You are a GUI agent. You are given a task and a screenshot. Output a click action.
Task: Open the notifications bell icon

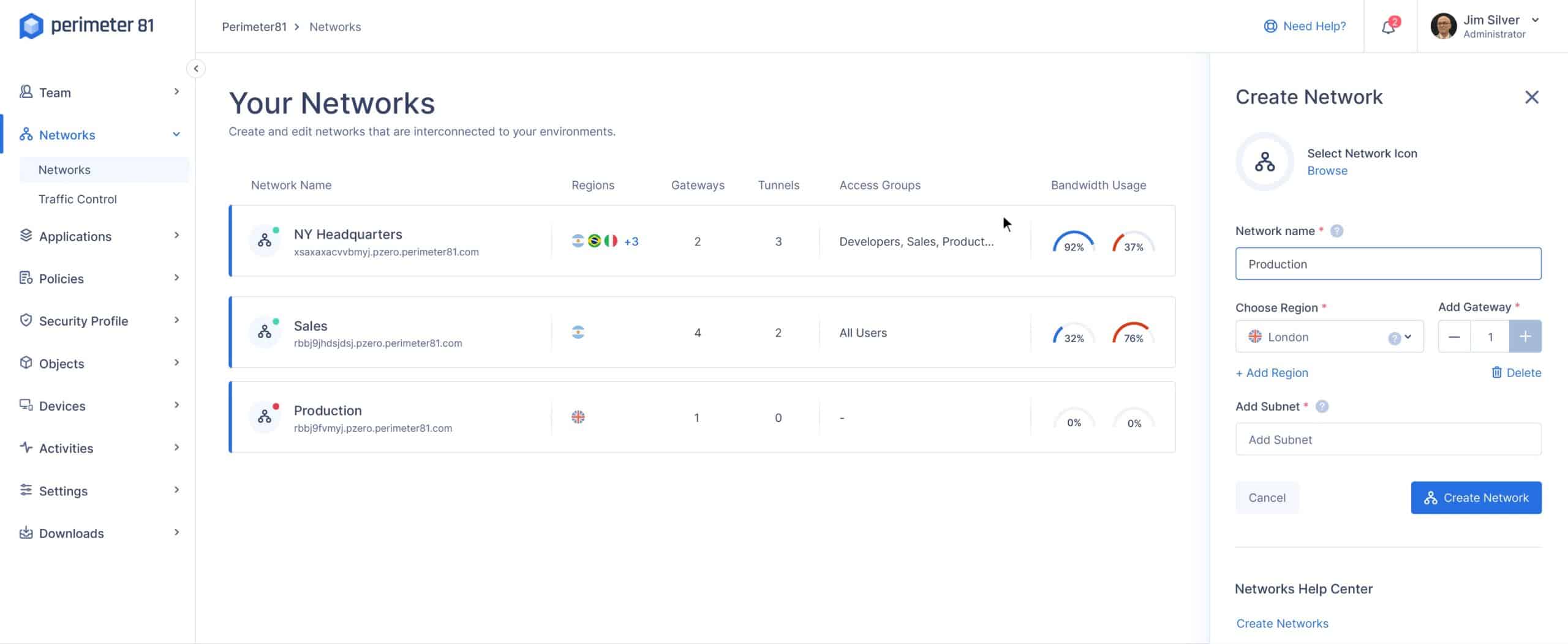click(1389, 27)
